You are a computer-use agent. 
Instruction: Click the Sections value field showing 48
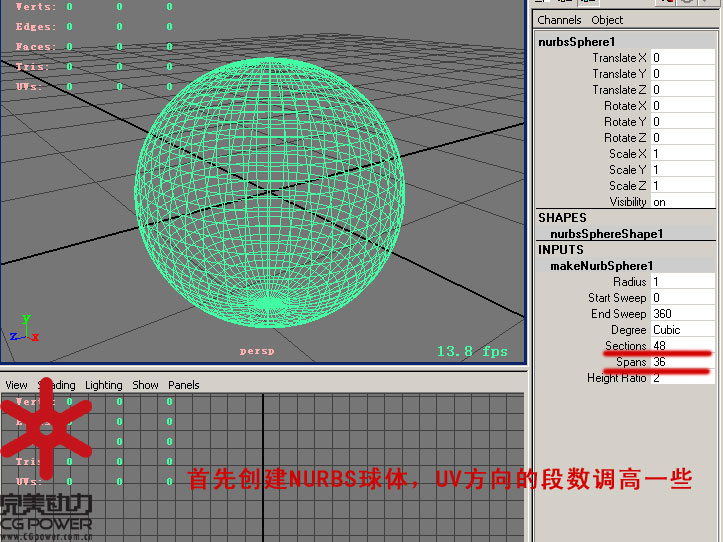[683, 345]
